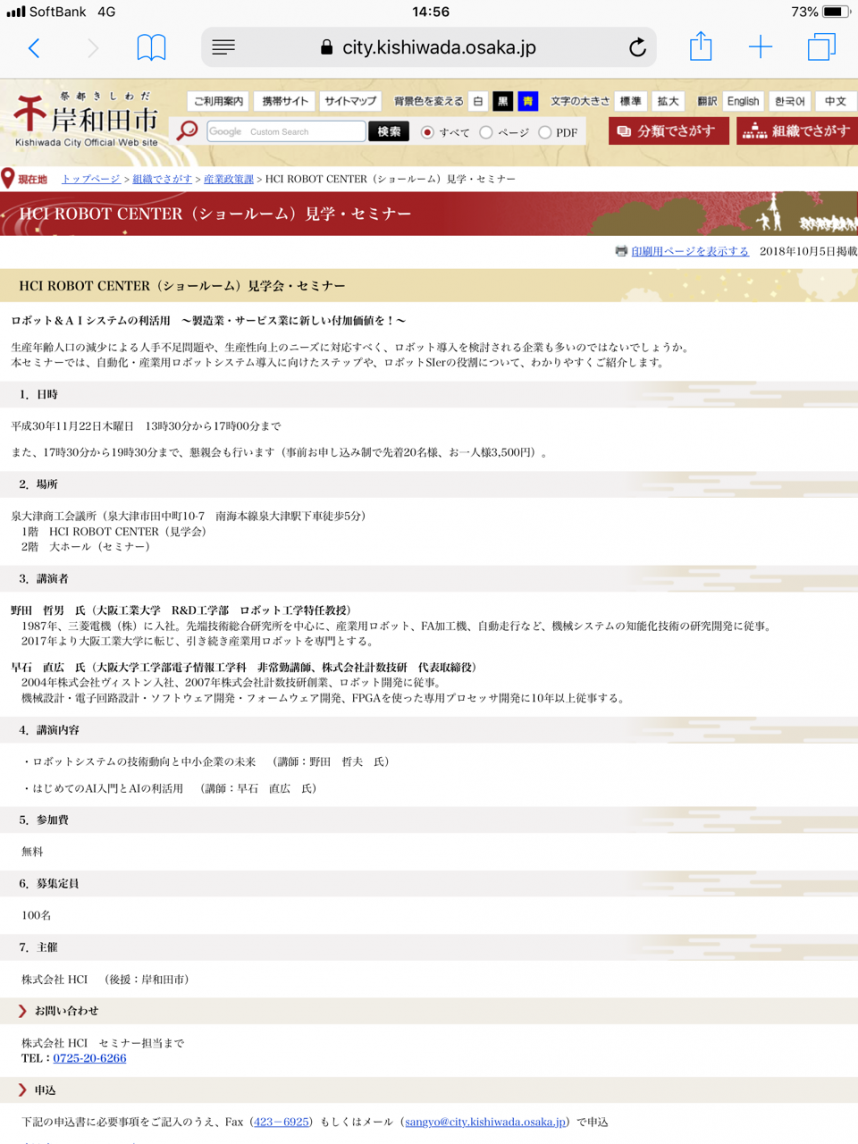The image size is (858, 1144).
Task: Focus the Google Custom Search field
Action: click(286, 131)
